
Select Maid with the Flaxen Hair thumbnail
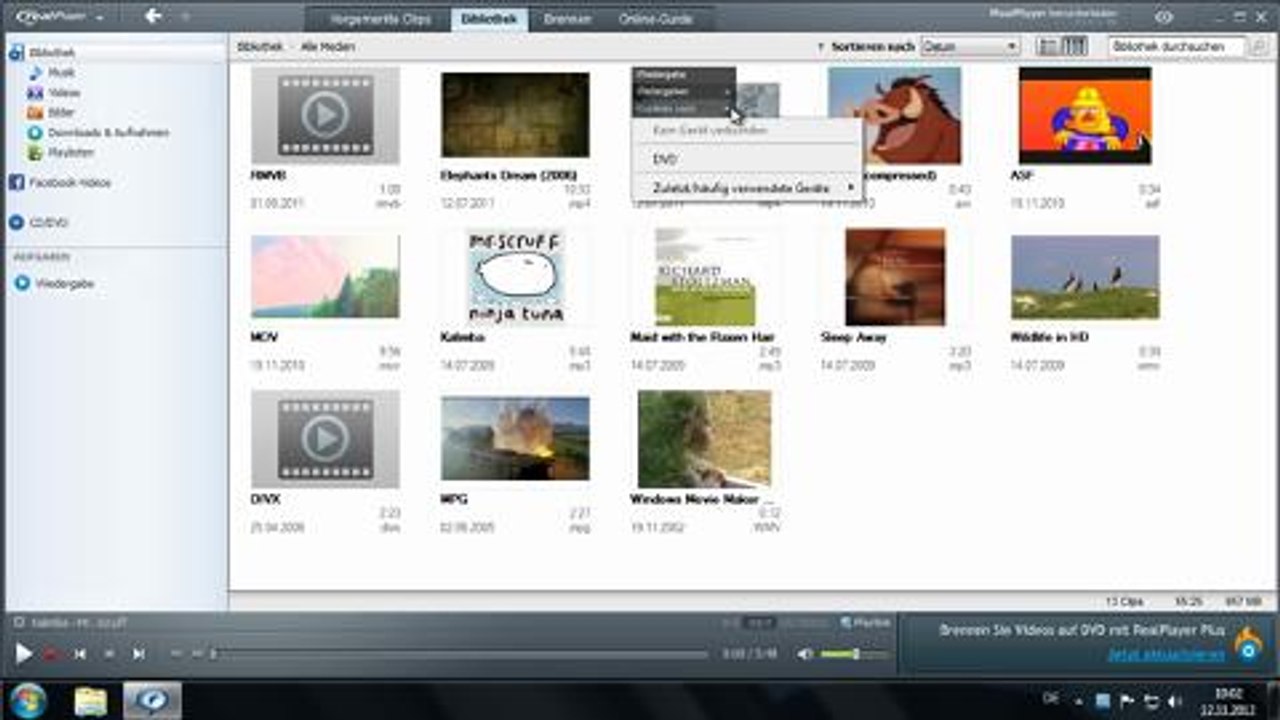click(705, 277)
